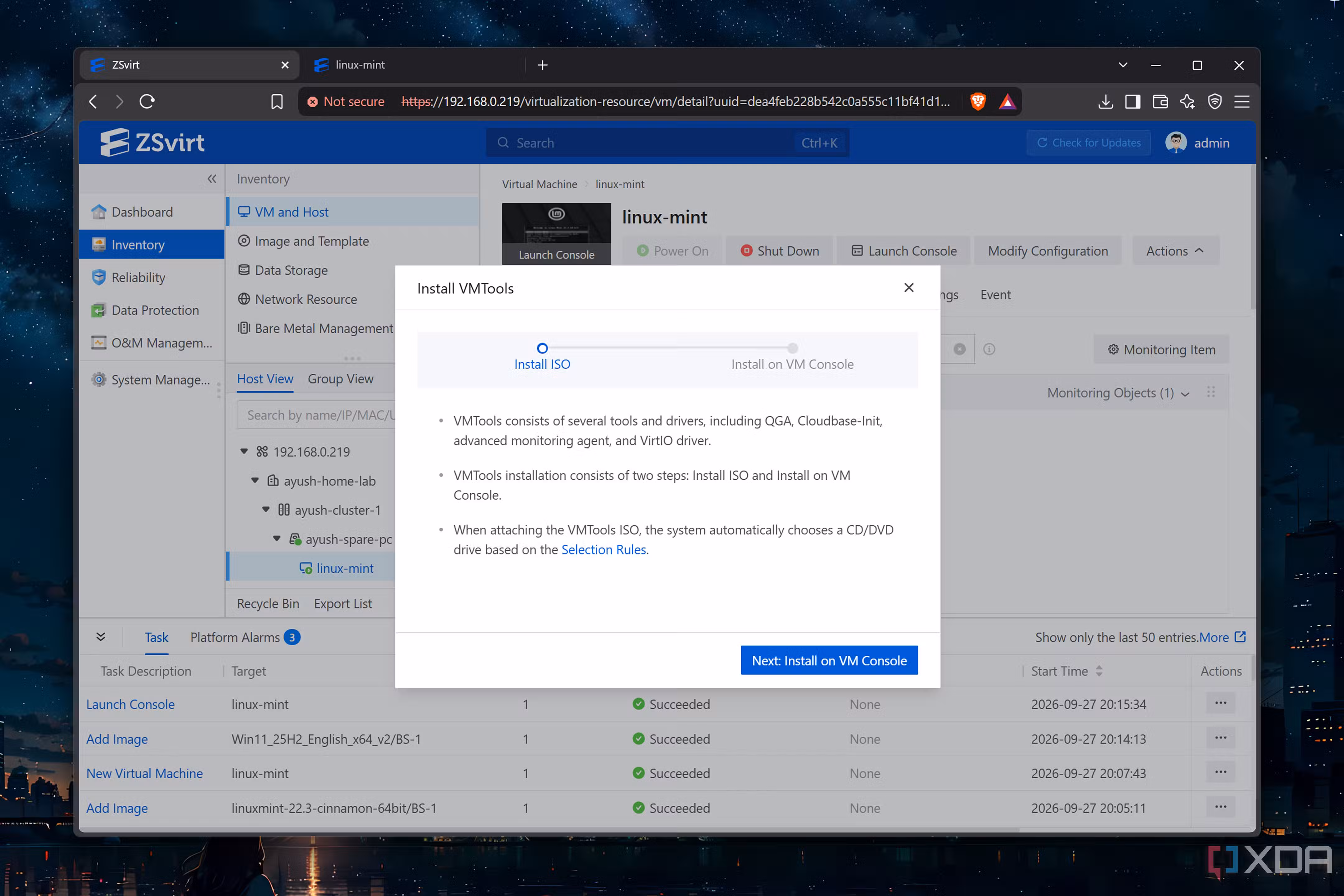Collapse the 192.168.0.219 tree node
Viewport: 1344px width, 896px height.
pos(244,451)
